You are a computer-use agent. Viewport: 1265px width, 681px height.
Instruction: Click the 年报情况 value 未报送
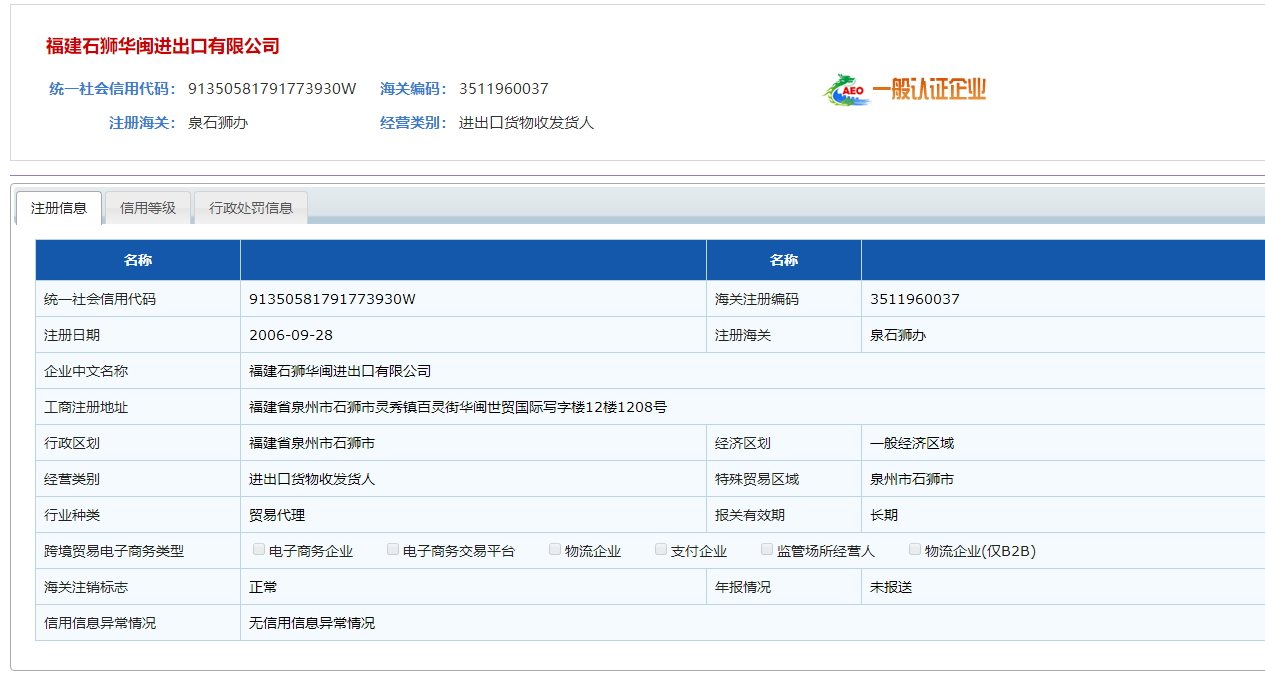tap(891, 587)
